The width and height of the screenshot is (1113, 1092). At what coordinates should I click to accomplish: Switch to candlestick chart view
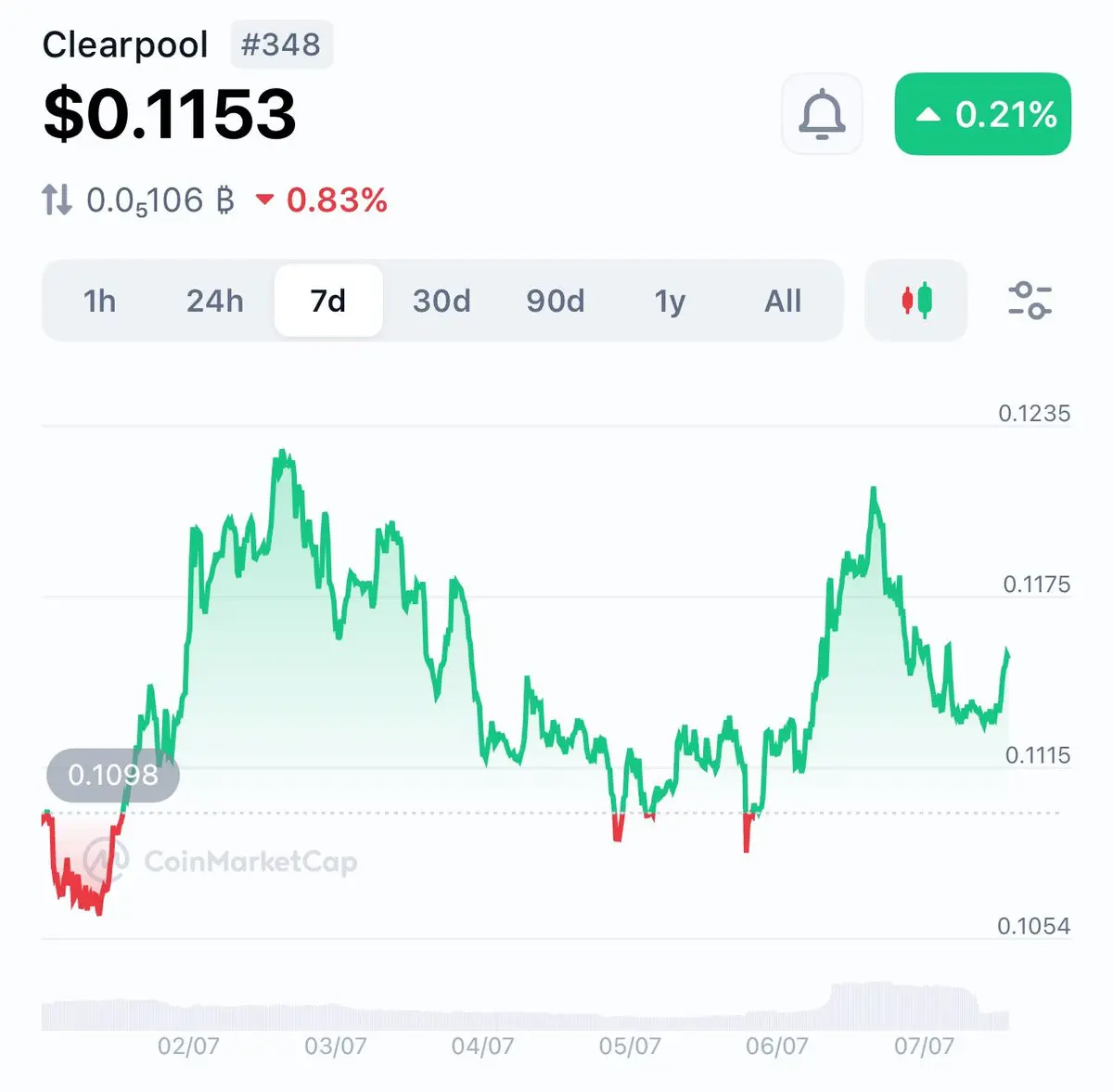pos(916,301)
